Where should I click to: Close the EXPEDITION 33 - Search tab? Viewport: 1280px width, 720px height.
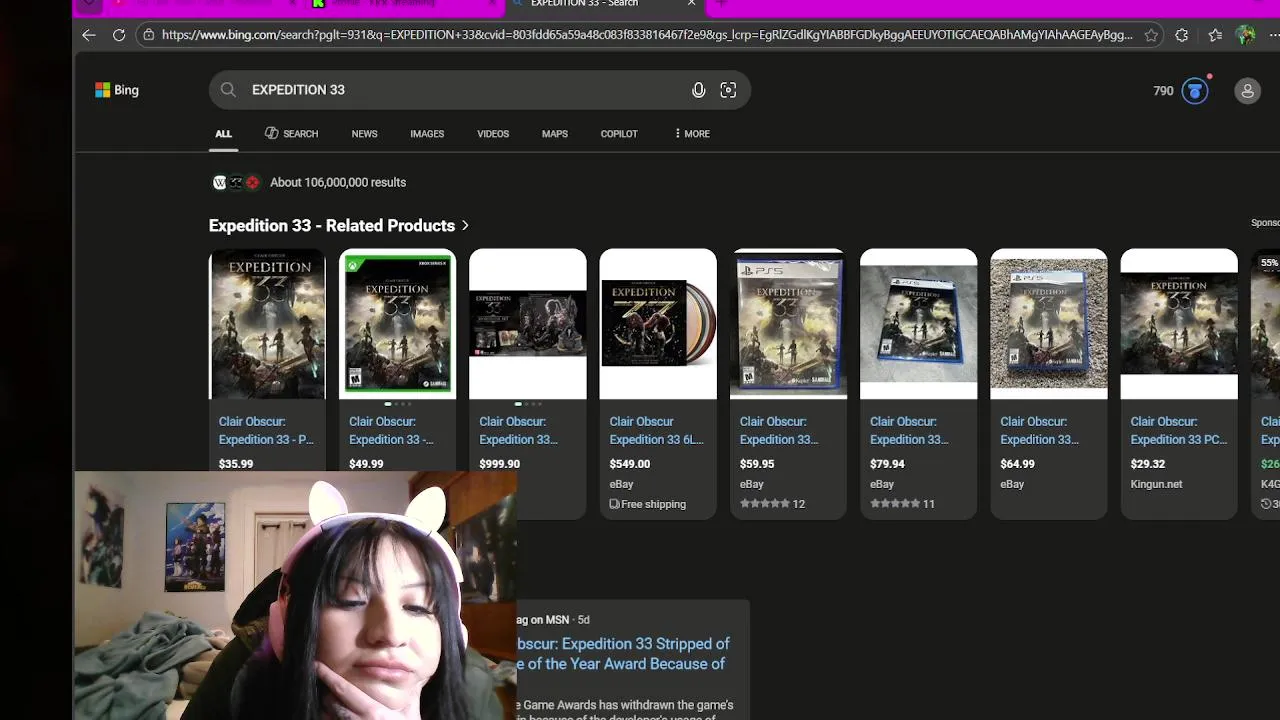pyautogui.click(x=691, y=4)
